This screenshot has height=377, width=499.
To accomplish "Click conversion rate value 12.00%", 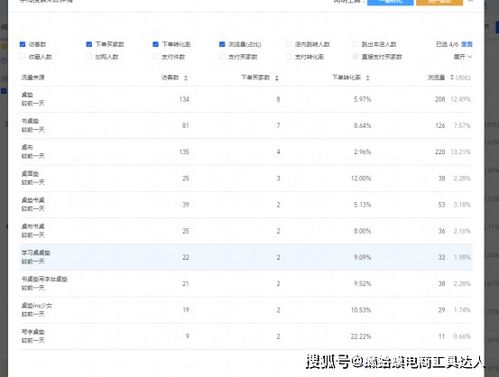I will 361,178.
